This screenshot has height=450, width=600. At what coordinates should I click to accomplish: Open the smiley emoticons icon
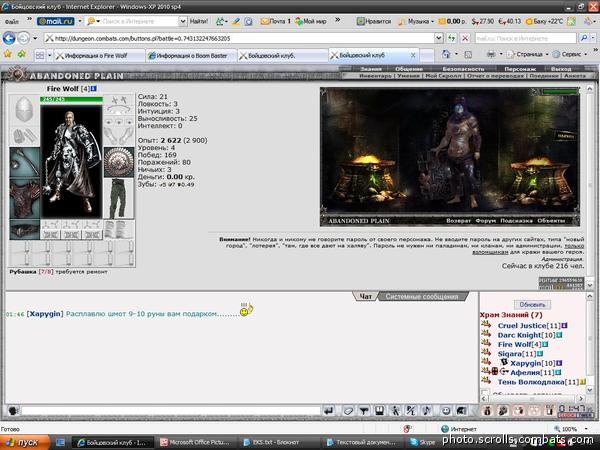point(446,411)
